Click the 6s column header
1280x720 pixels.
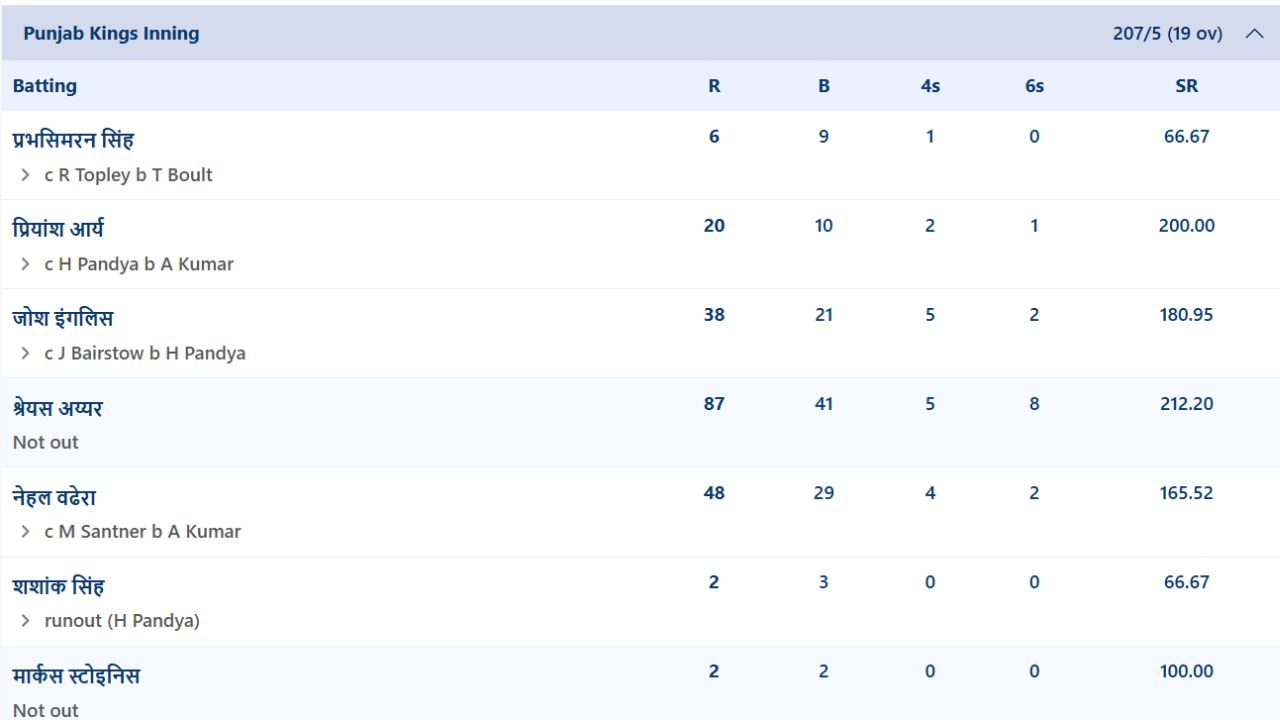click(1034, 86)
